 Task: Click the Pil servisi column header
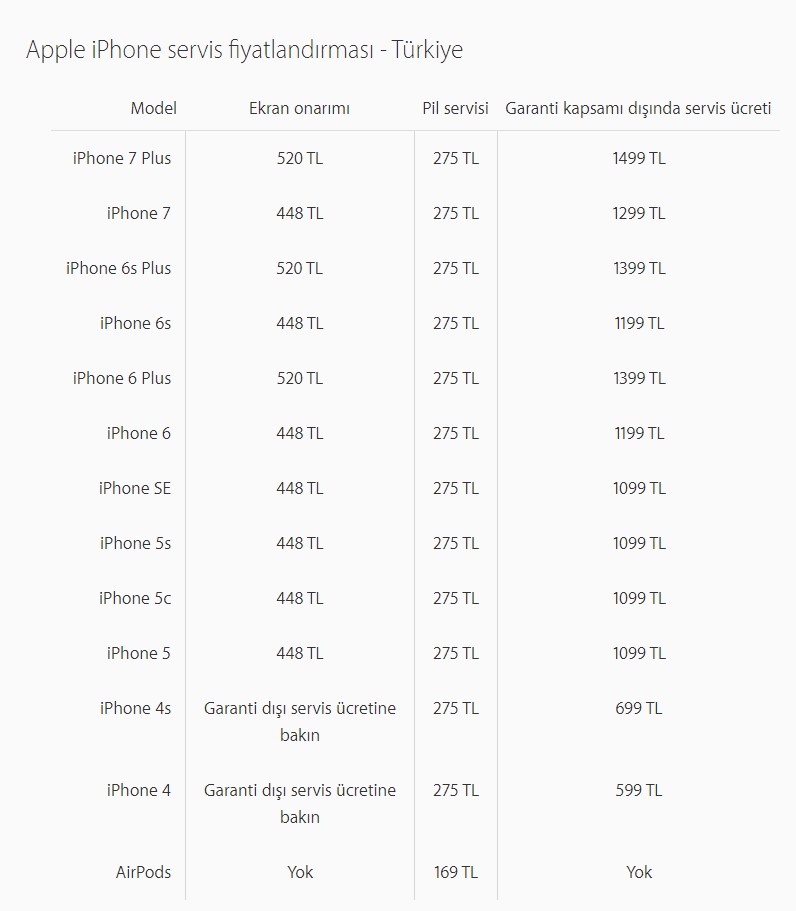pos(456,108)
